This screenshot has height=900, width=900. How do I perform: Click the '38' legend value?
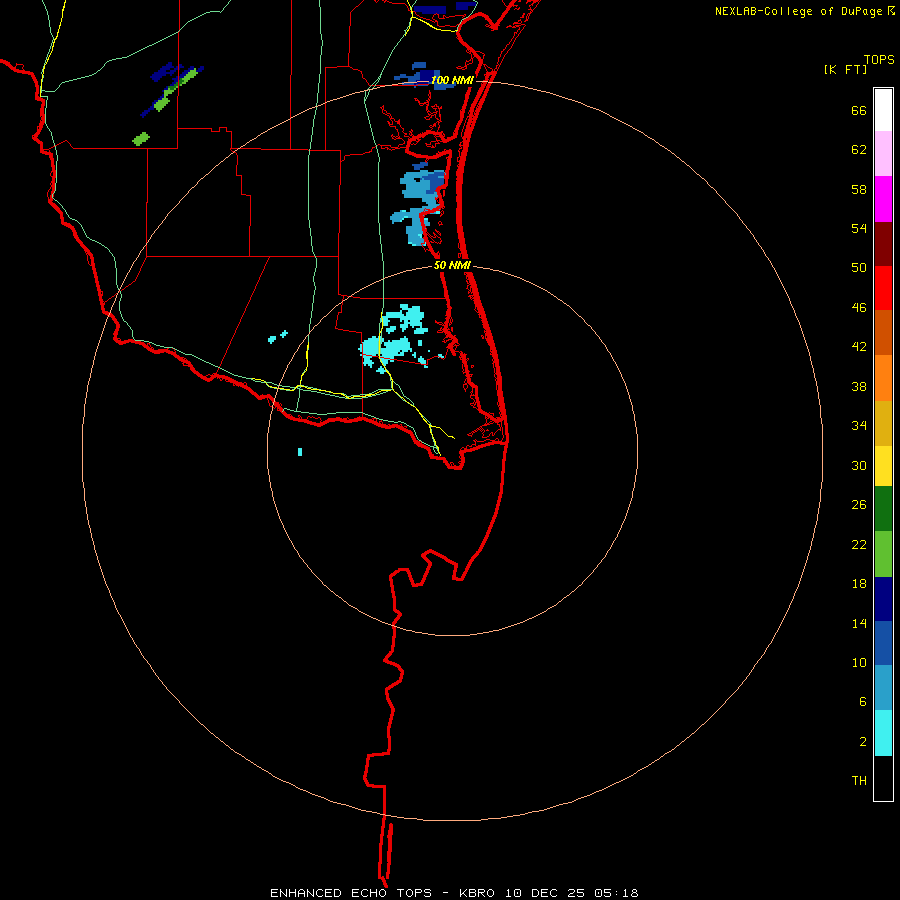[x=859, y=387]
